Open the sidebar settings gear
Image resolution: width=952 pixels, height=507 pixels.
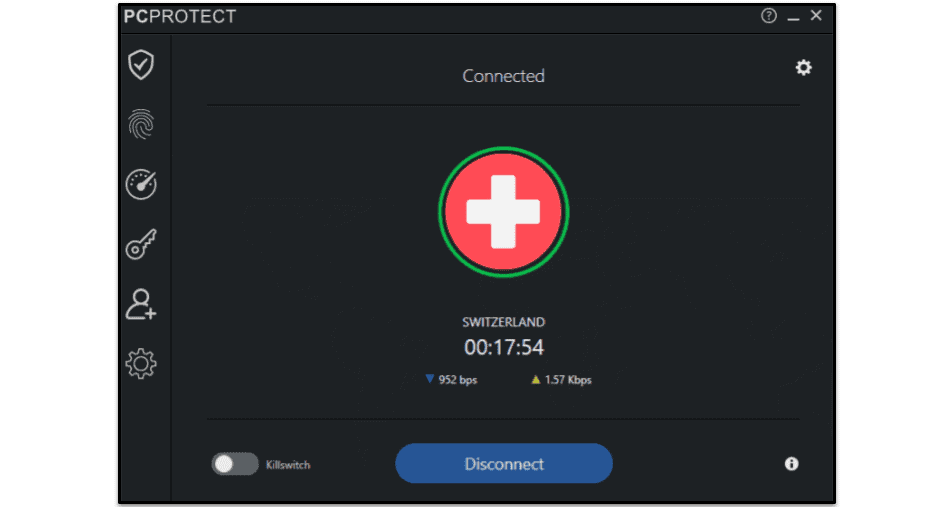[x=141, y=364]
